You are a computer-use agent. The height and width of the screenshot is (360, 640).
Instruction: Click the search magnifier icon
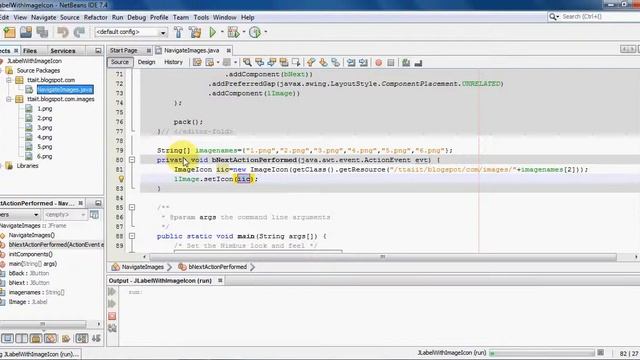pos(553,17)
